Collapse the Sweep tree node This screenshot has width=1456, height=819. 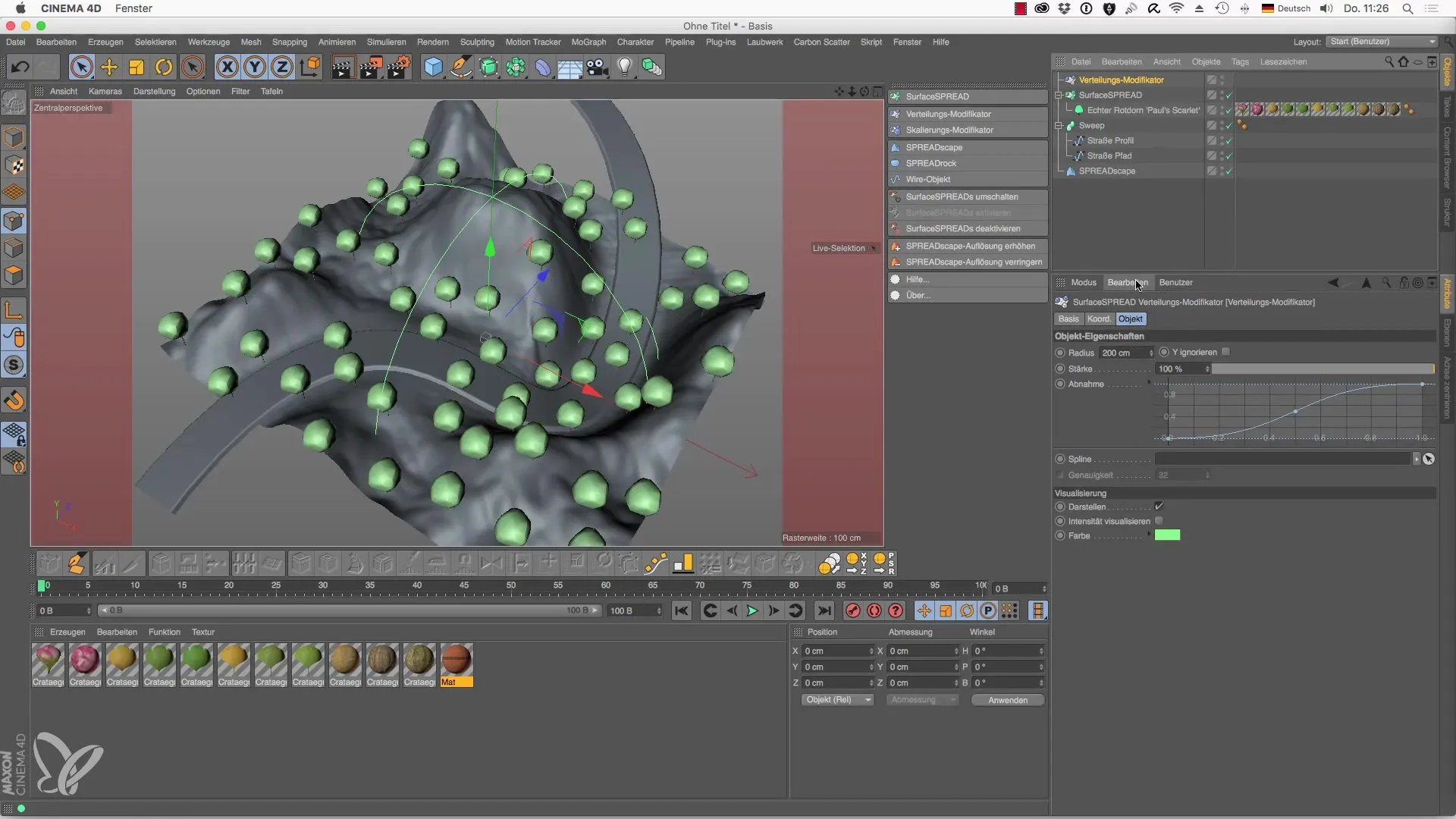pos(1059,126)
